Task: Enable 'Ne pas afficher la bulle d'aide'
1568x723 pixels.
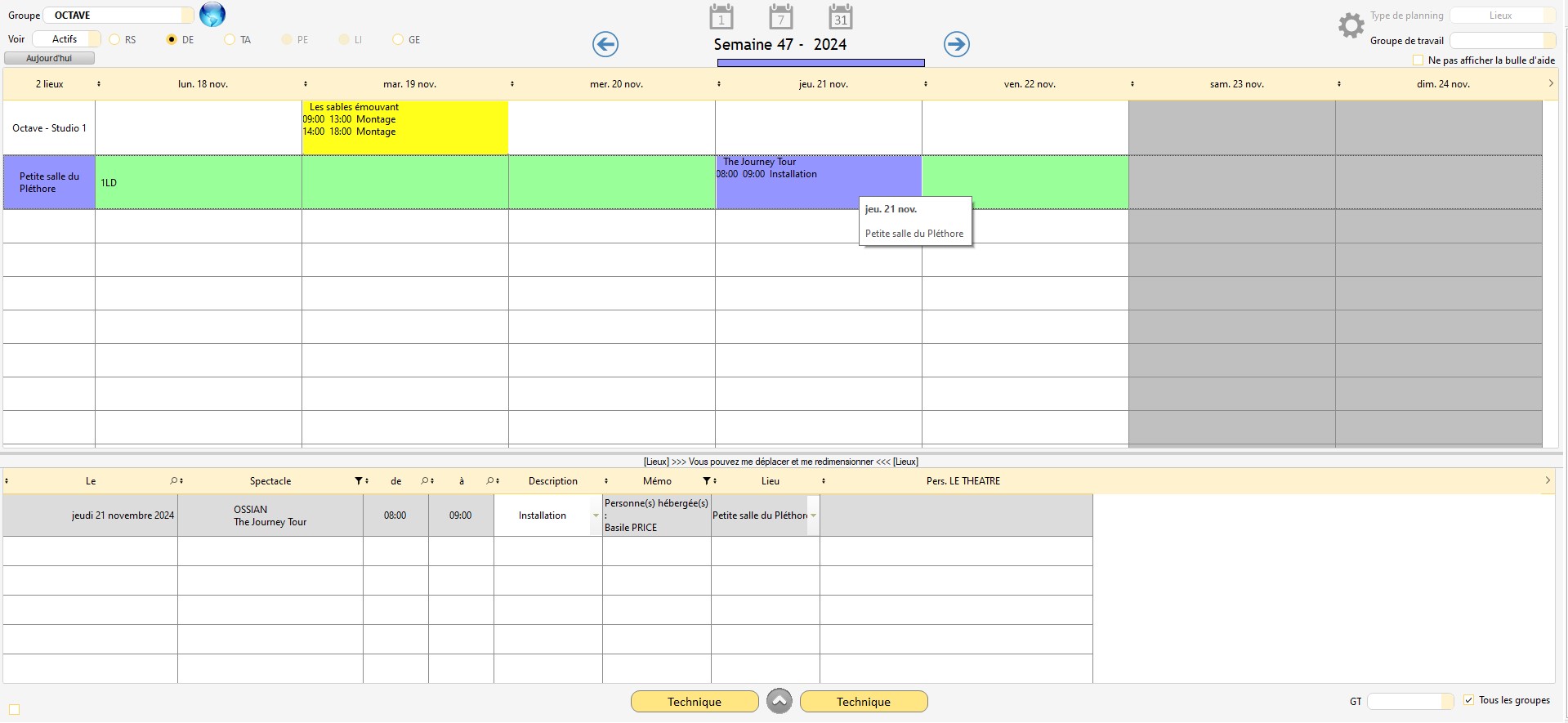Action: click(1418, 60)
